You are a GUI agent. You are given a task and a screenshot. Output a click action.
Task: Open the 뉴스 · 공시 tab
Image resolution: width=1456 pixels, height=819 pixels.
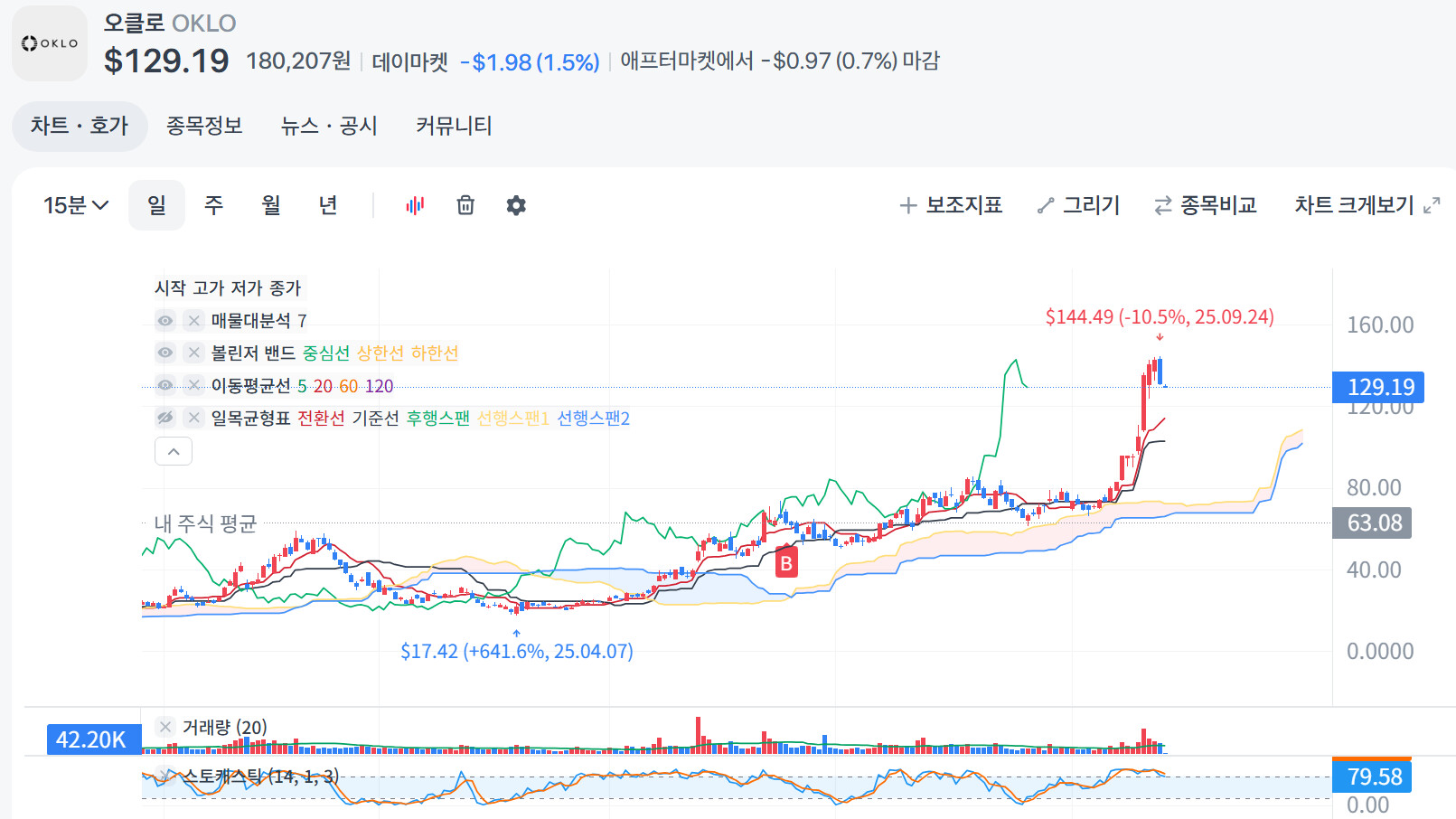[329, 126]
